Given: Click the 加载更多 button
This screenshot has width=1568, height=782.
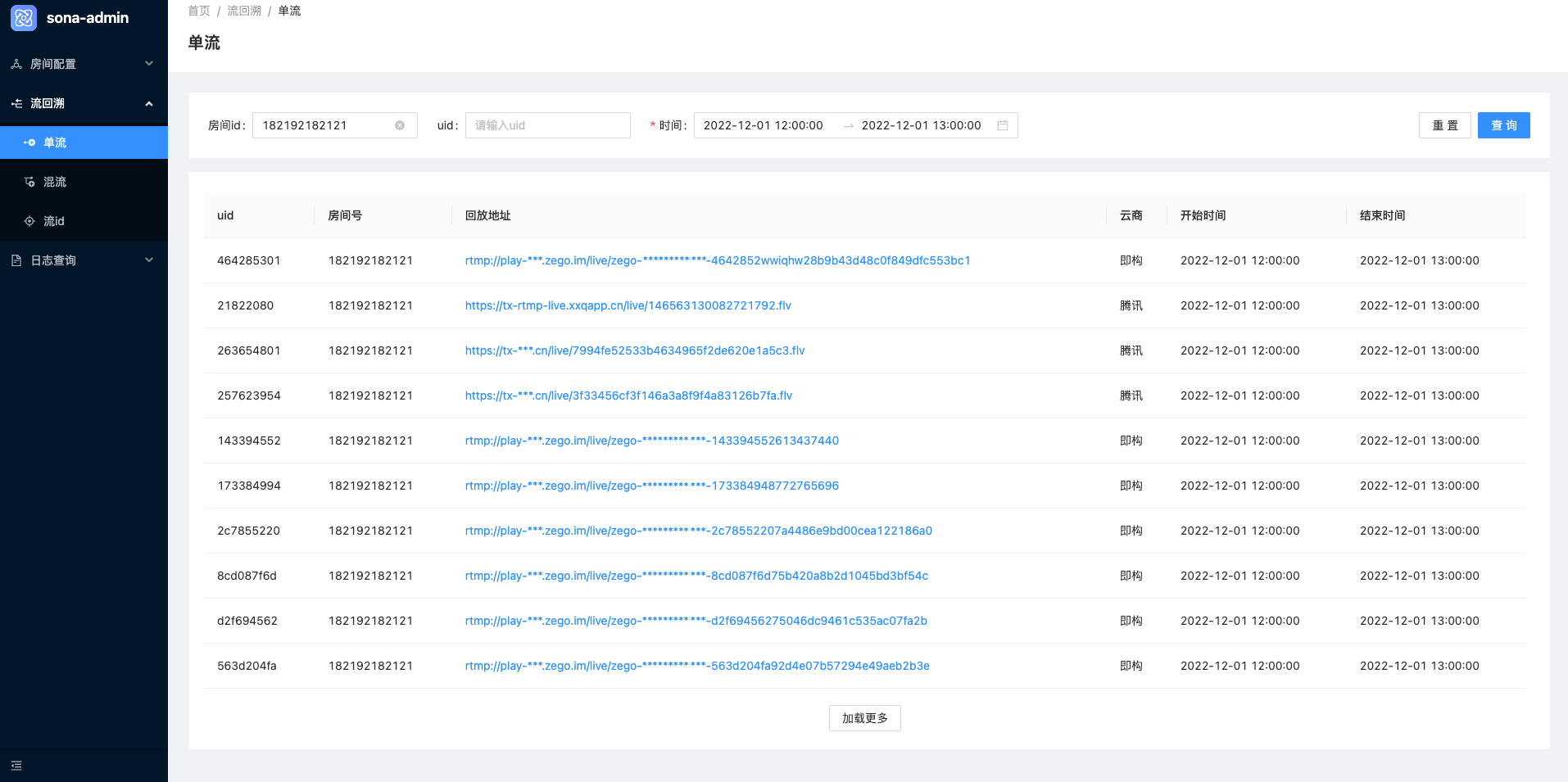Looking at the screenshot, I should coord(865,718).
